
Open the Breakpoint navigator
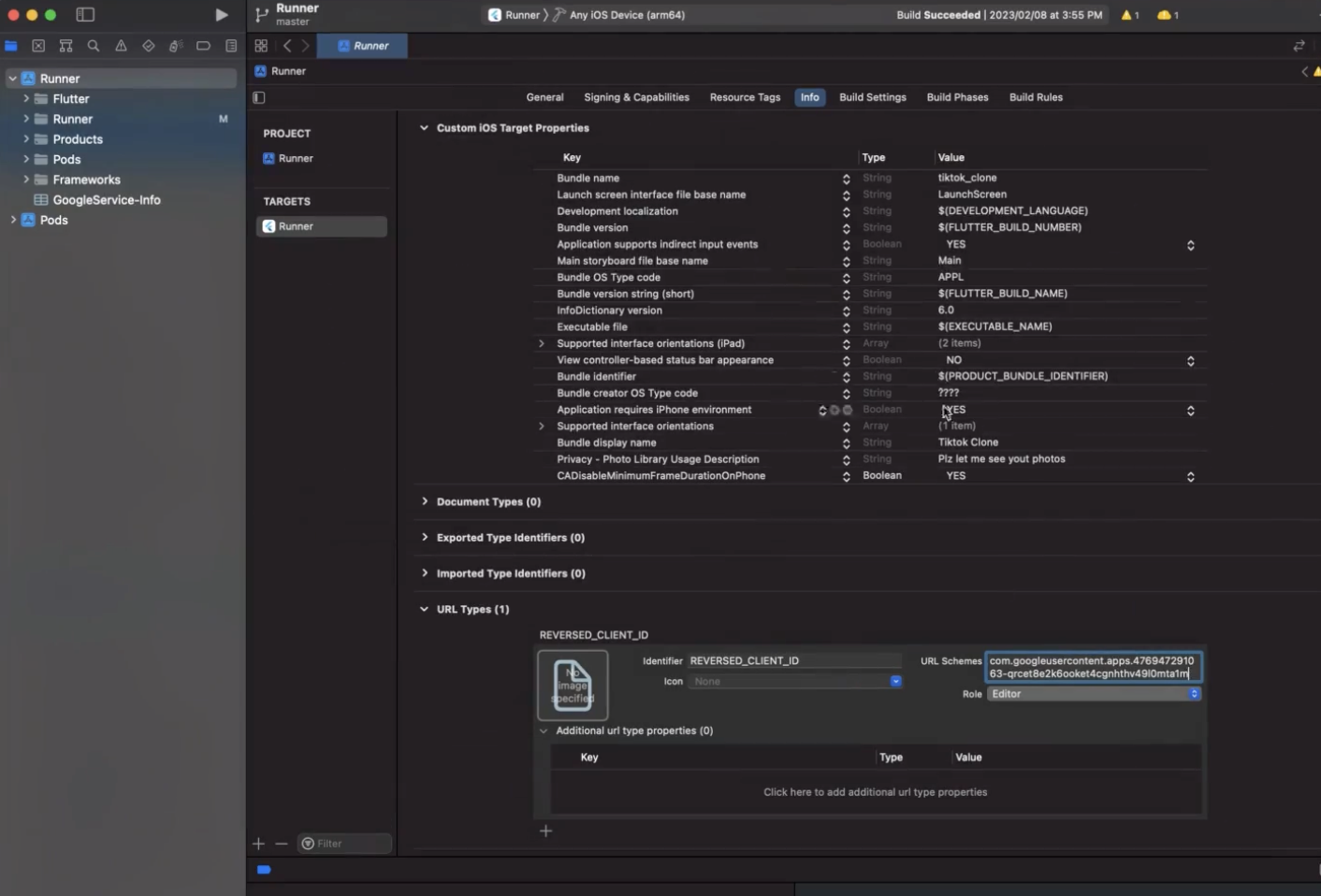tap(203, 46)
